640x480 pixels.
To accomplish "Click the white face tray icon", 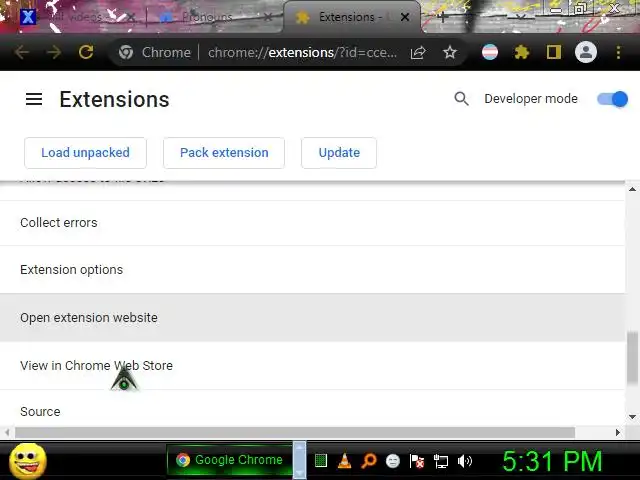I will (393, 461).
